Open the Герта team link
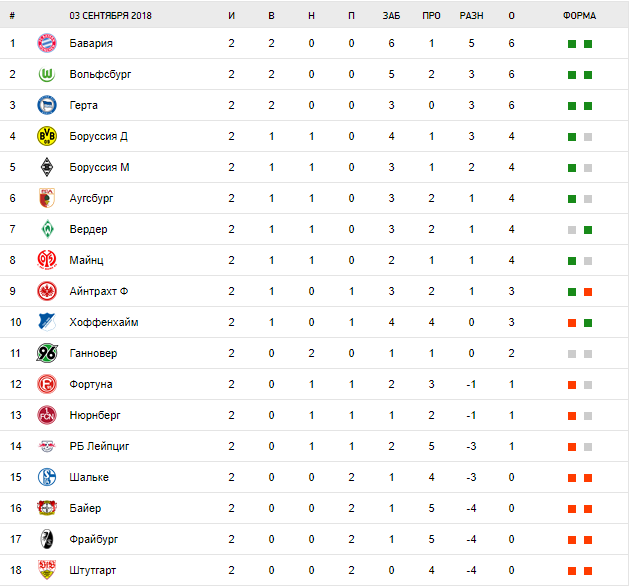Image resolution: width=632 pixels, height=588 pixels. [x=84, y=105]
